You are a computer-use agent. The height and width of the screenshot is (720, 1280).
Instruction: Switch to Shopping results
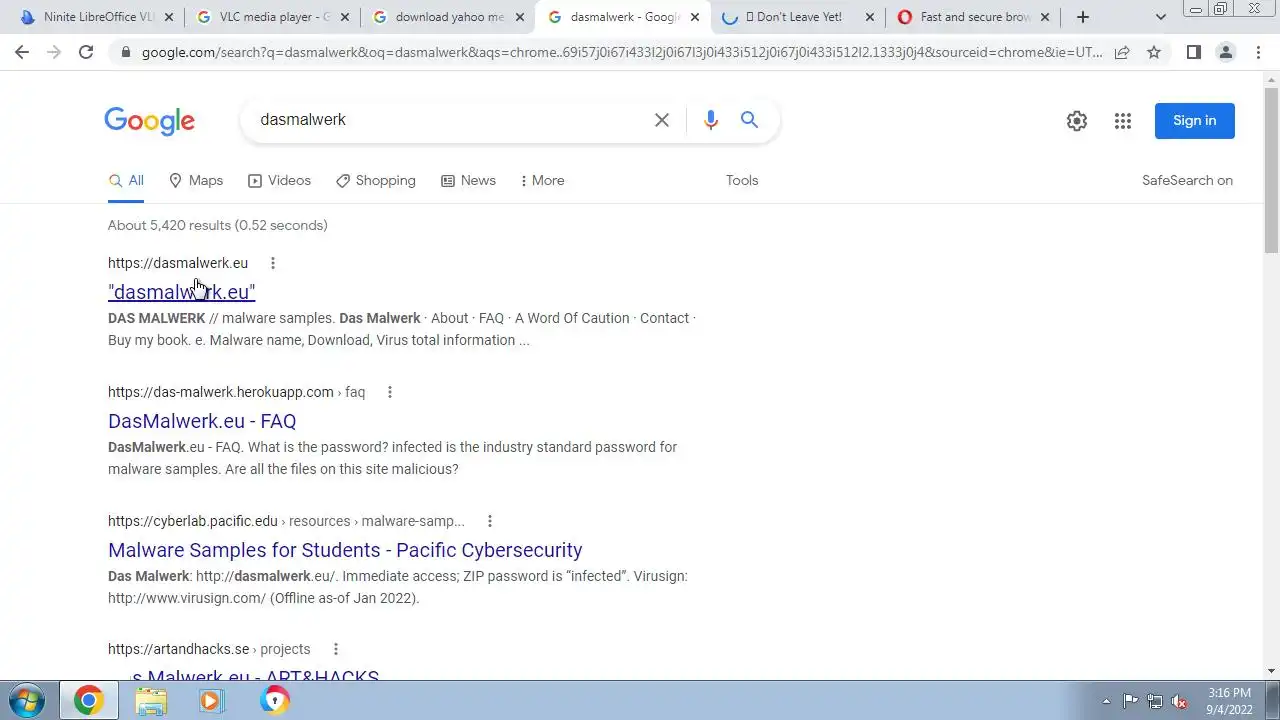pos(376,181)
